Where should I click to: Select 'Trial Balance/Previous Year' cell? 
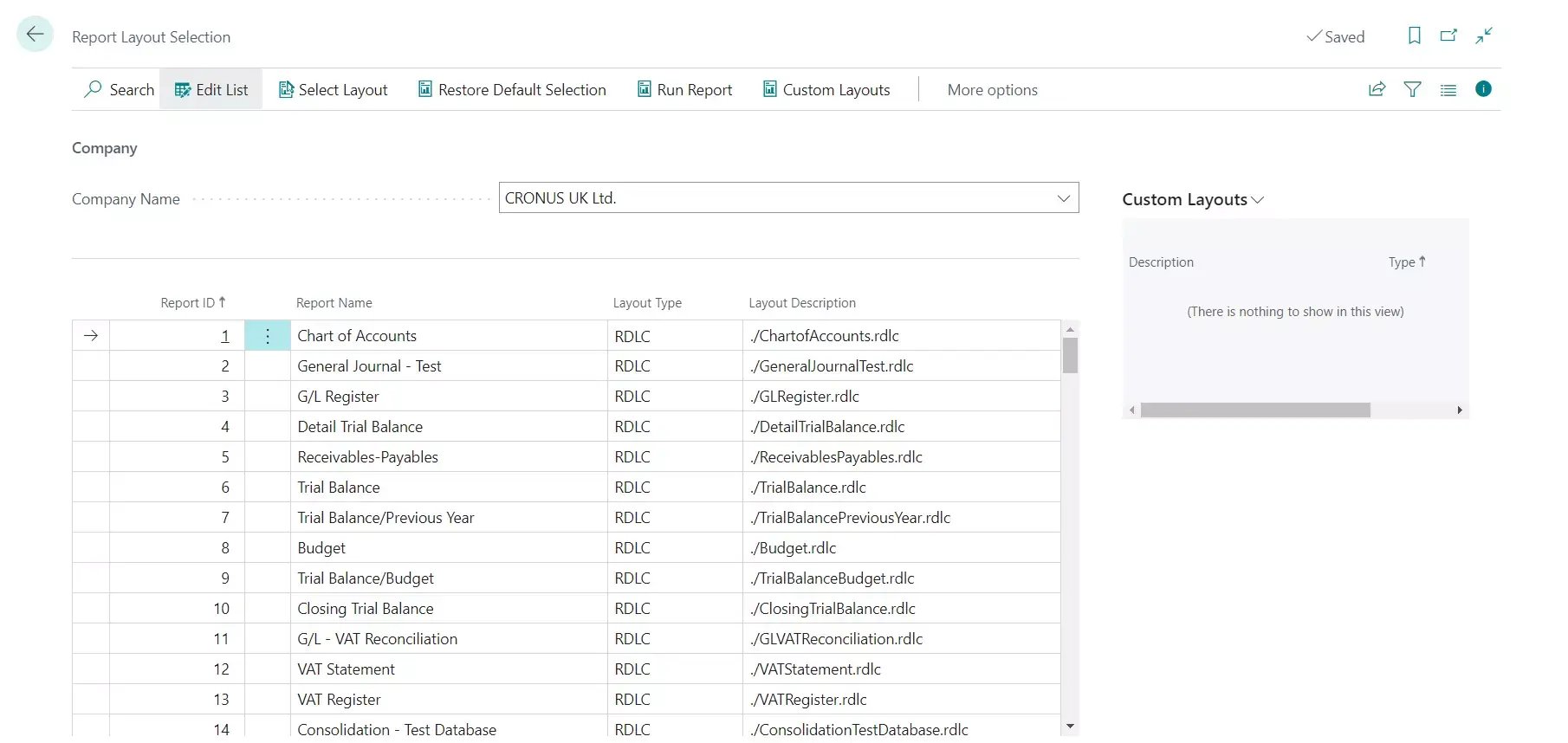[x=449, y=517]
